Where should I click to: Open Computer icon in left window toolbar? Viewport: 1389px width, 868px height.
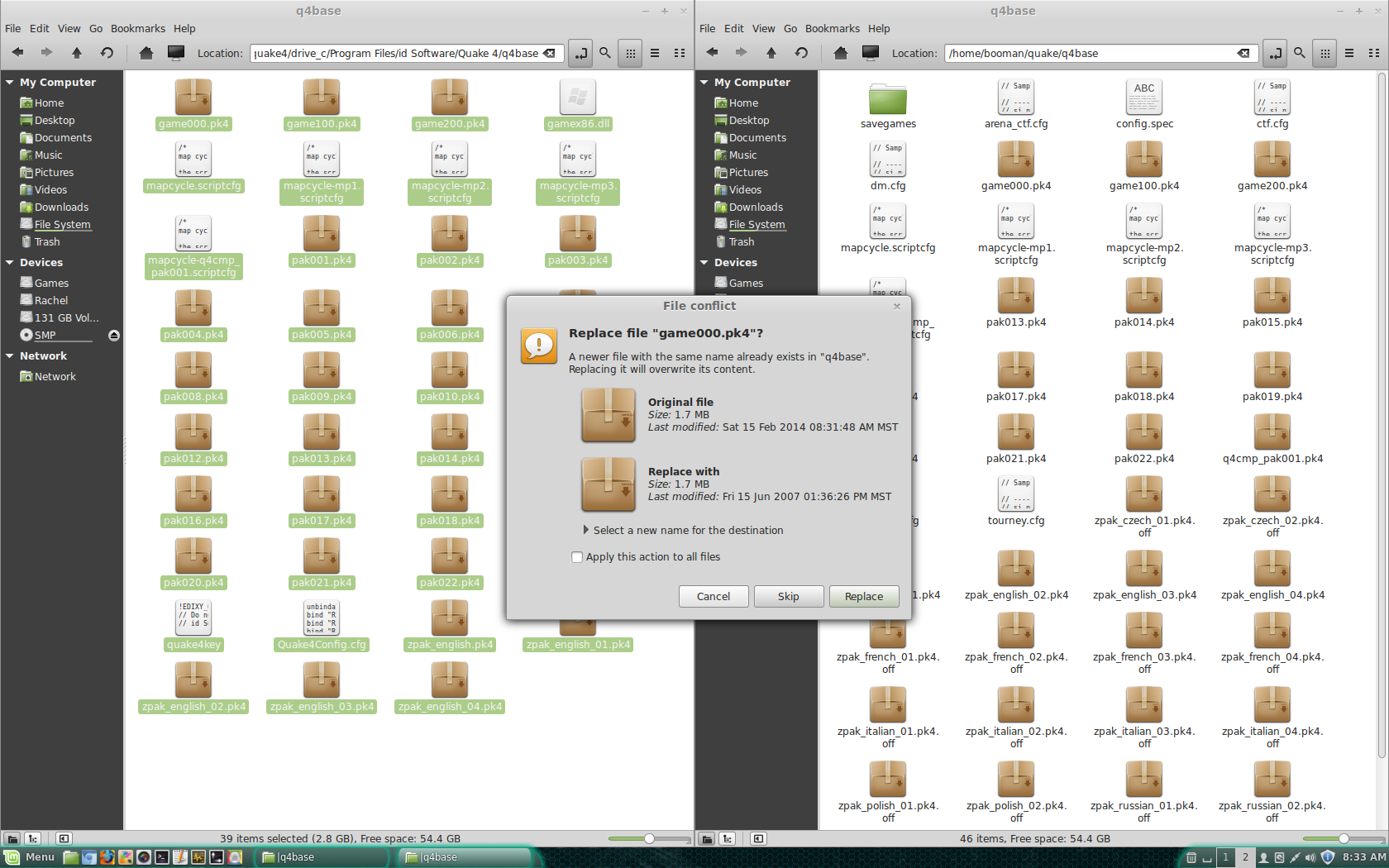click(176, 53)
